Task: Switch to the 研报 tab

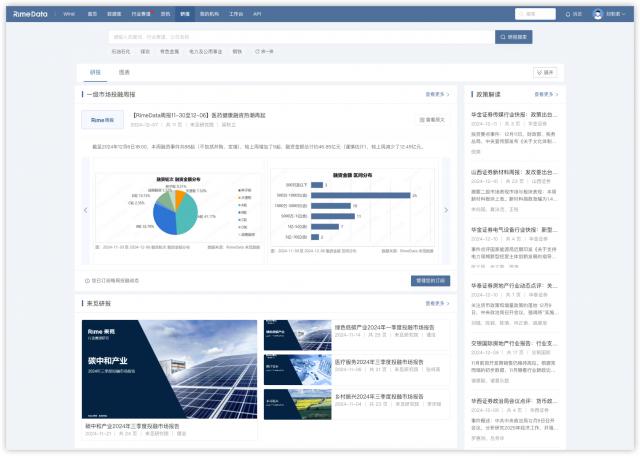Action: pos(95,73)
